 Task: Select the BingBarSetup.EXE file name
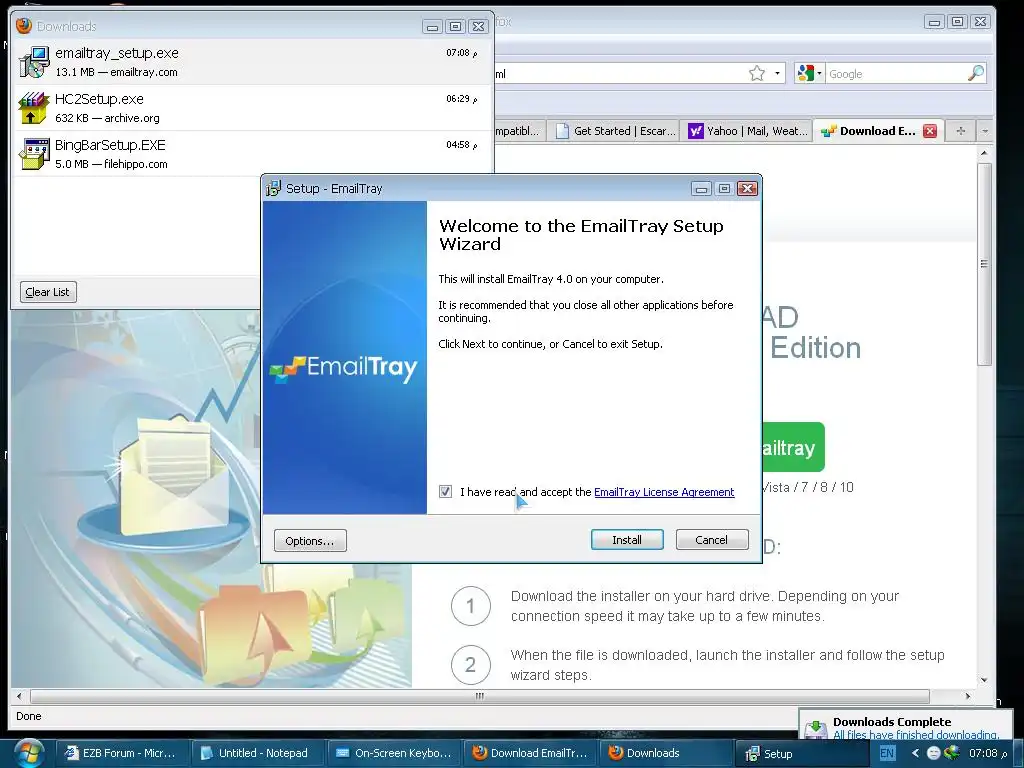click(x=110, y=145)
